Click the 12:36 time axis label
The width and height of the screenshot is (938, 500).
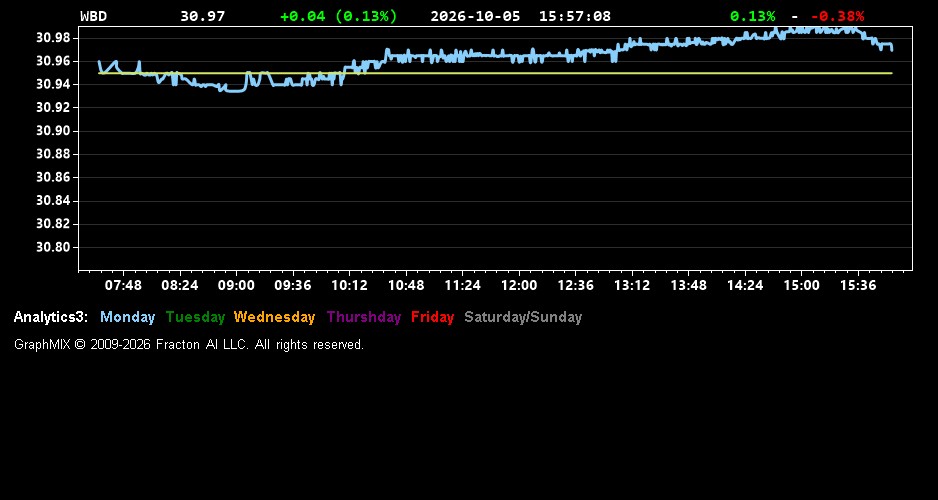(x=575, y=285)
